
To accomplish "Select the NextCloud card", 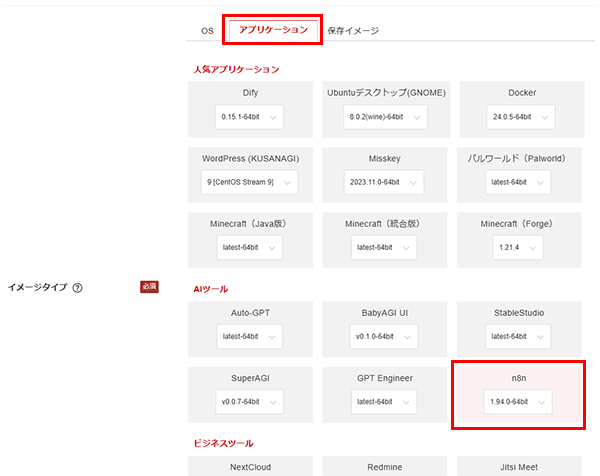I will [250, 466].
